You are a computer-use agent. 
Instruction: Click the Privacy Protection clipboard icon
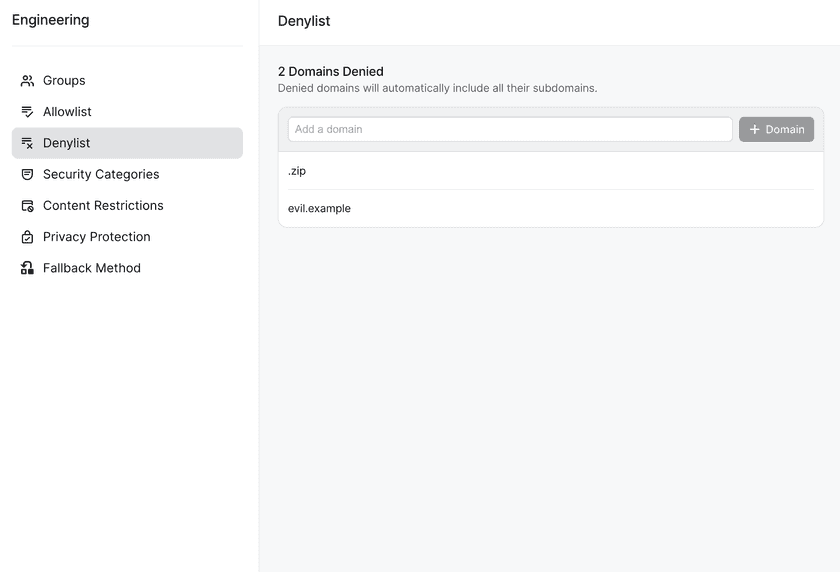[x=27, y=237]
